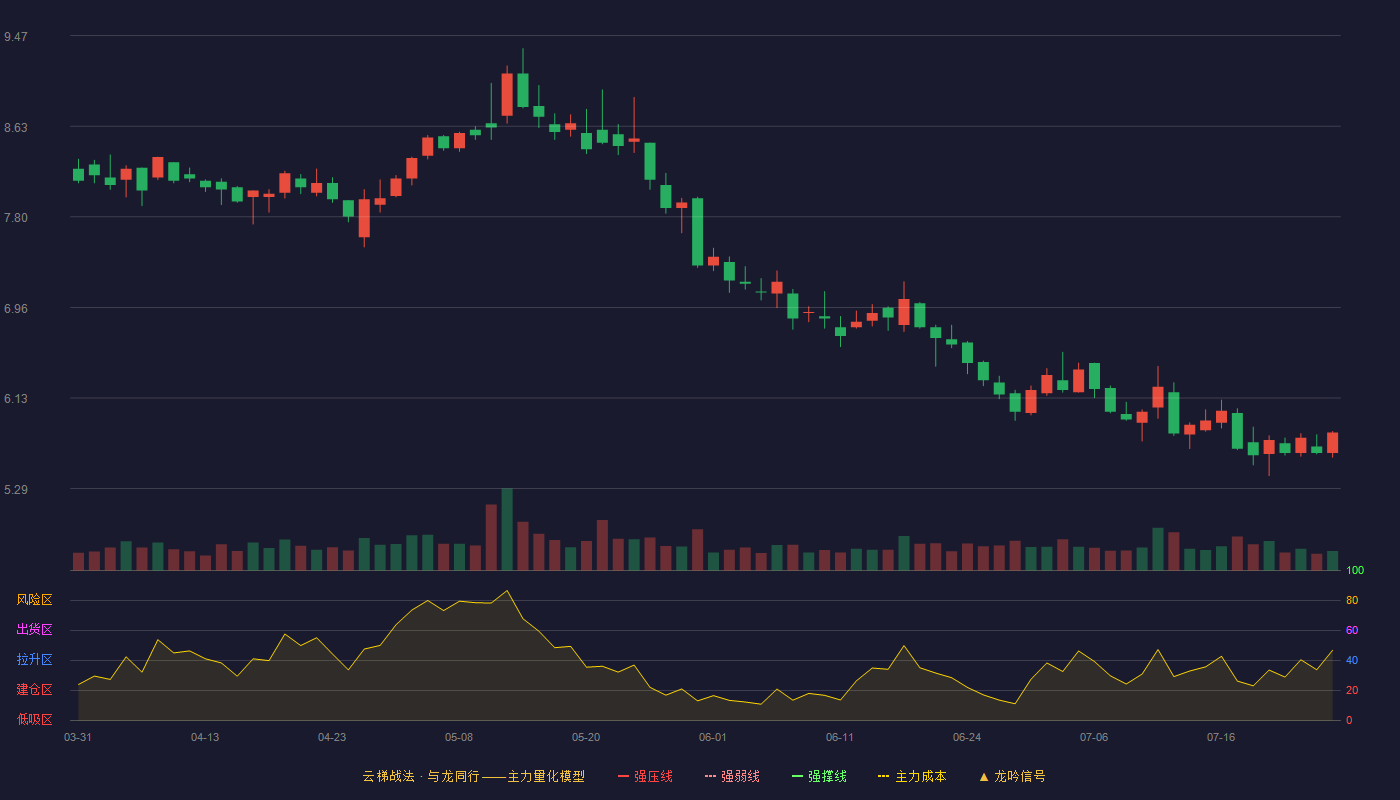1400x800 pixels.
Task: Select the last red candlestick on the right
Action: pyautogui.click(x=1332, y=443)
